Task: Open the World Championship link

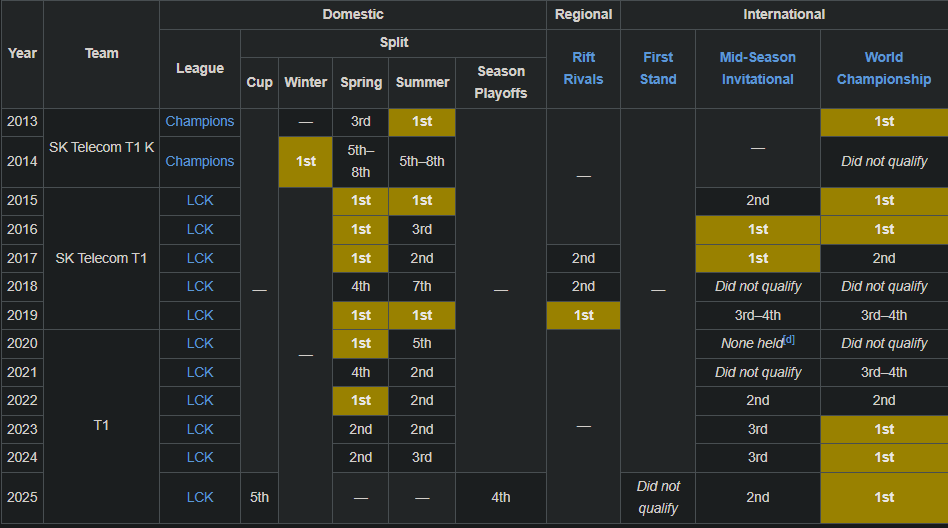Action: click(883, 68)
